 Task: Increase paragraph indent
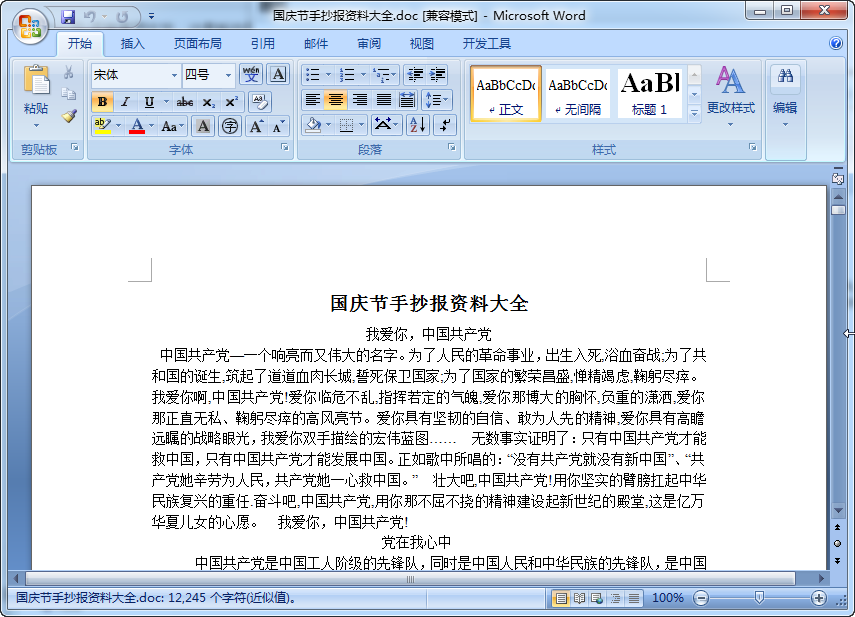pyautogui.click(x=437, y=75)
